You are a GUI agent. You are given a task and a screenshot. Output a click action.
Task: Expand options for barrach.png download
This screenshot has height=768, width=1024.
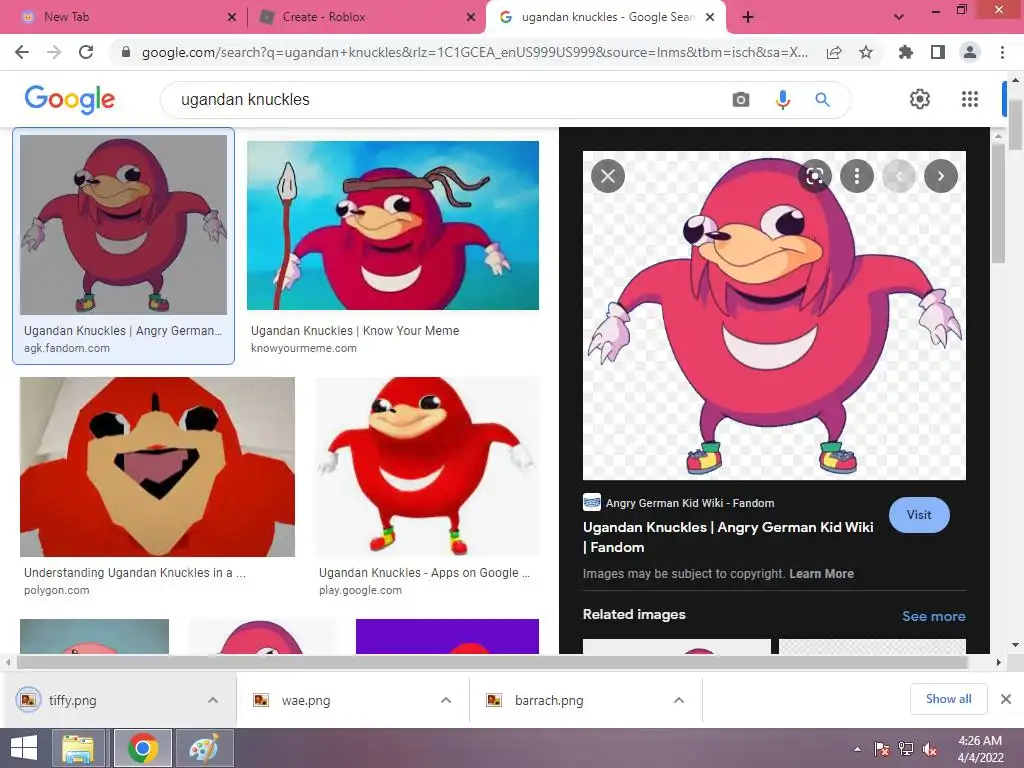click(x=679, y=700)
